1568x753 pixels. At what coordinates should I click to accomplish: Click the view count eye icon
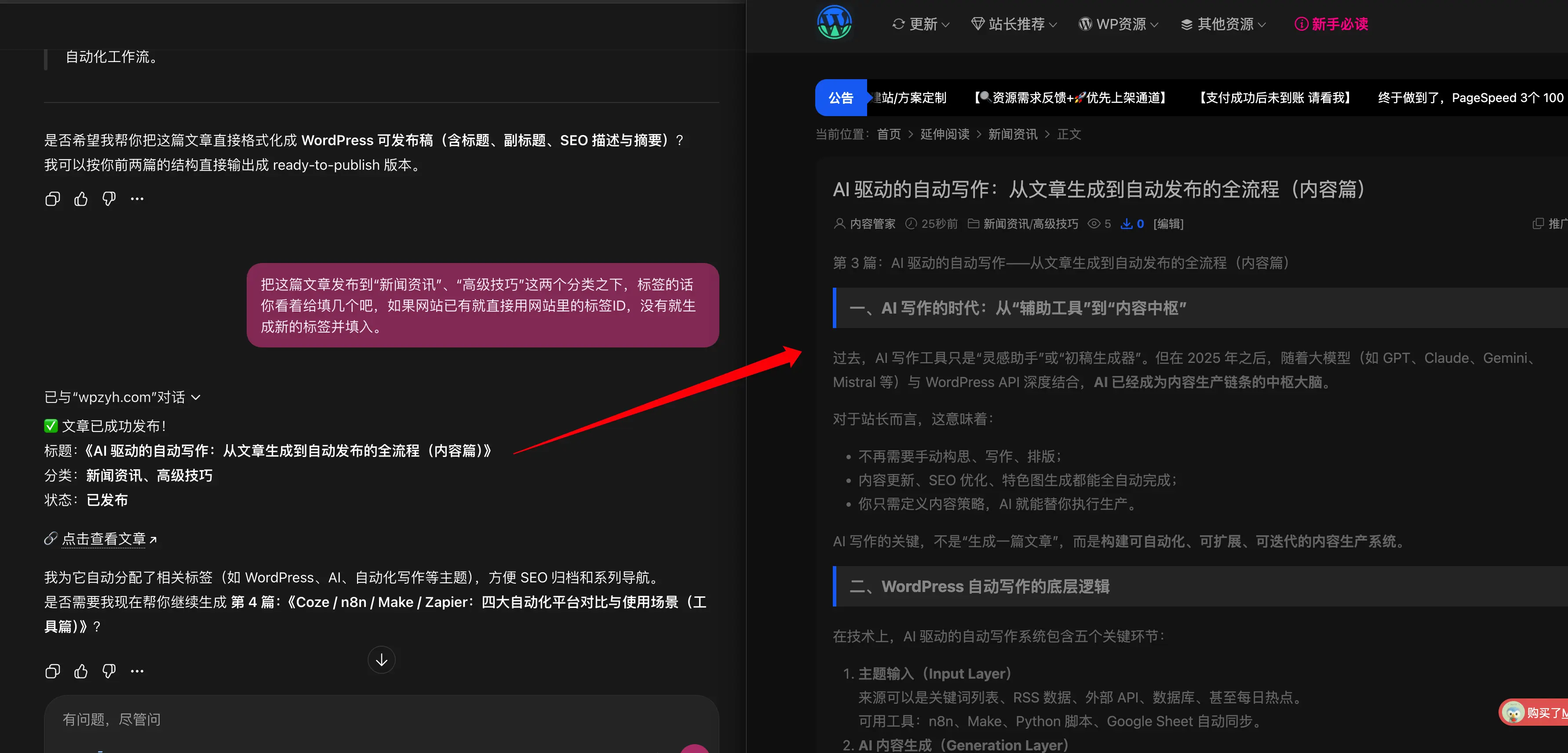tap(1094, 224)
